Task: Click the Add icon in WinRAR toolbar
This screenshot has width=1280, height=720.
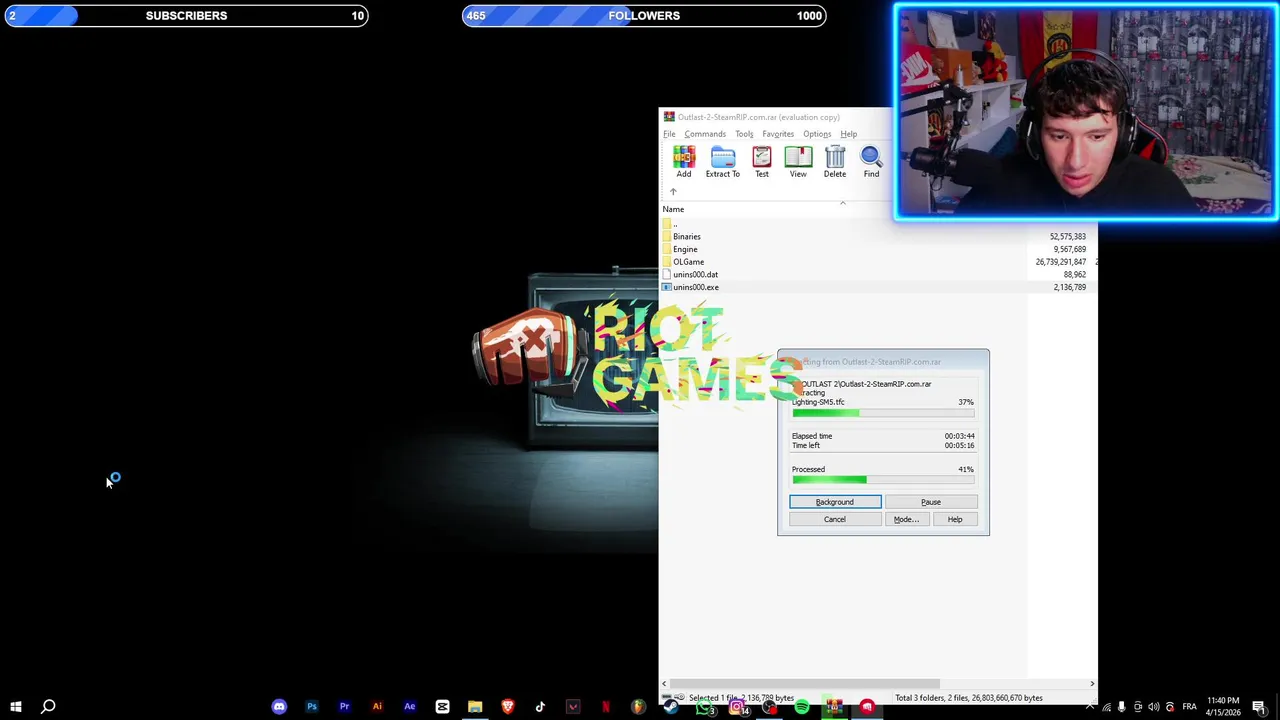Action: (683, 162)
